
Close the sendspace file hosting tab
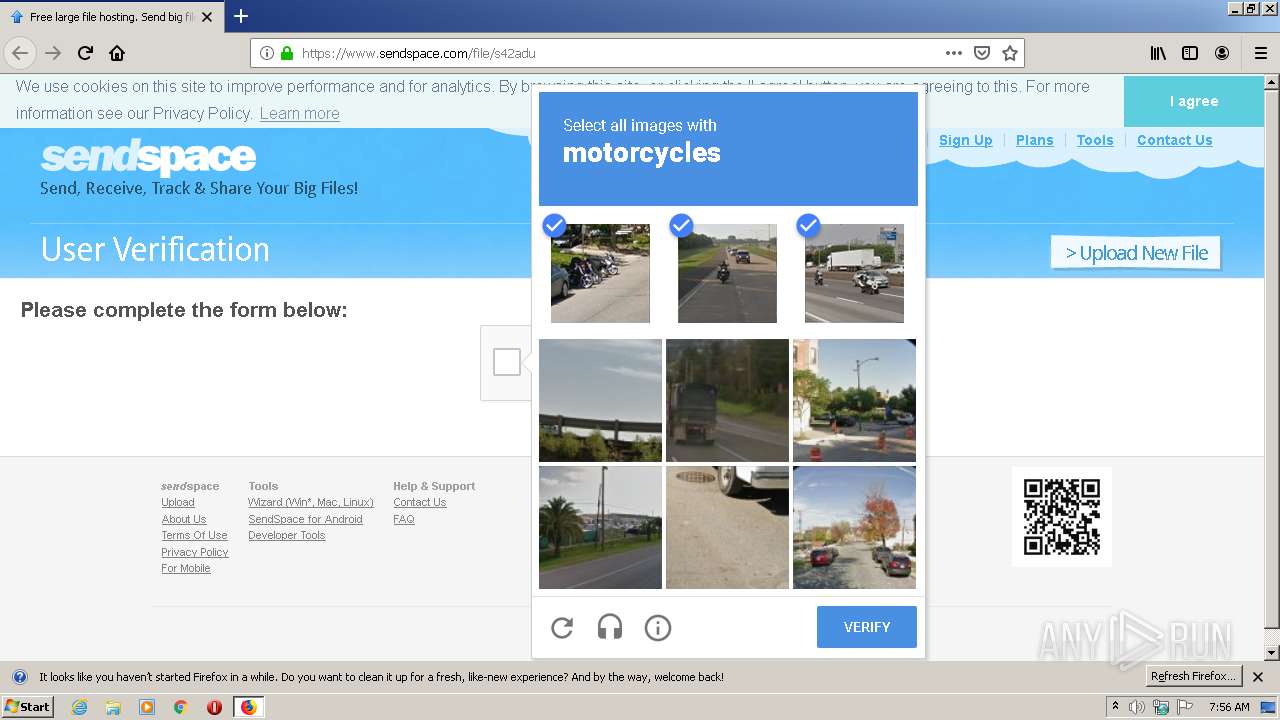pos(207,17)
